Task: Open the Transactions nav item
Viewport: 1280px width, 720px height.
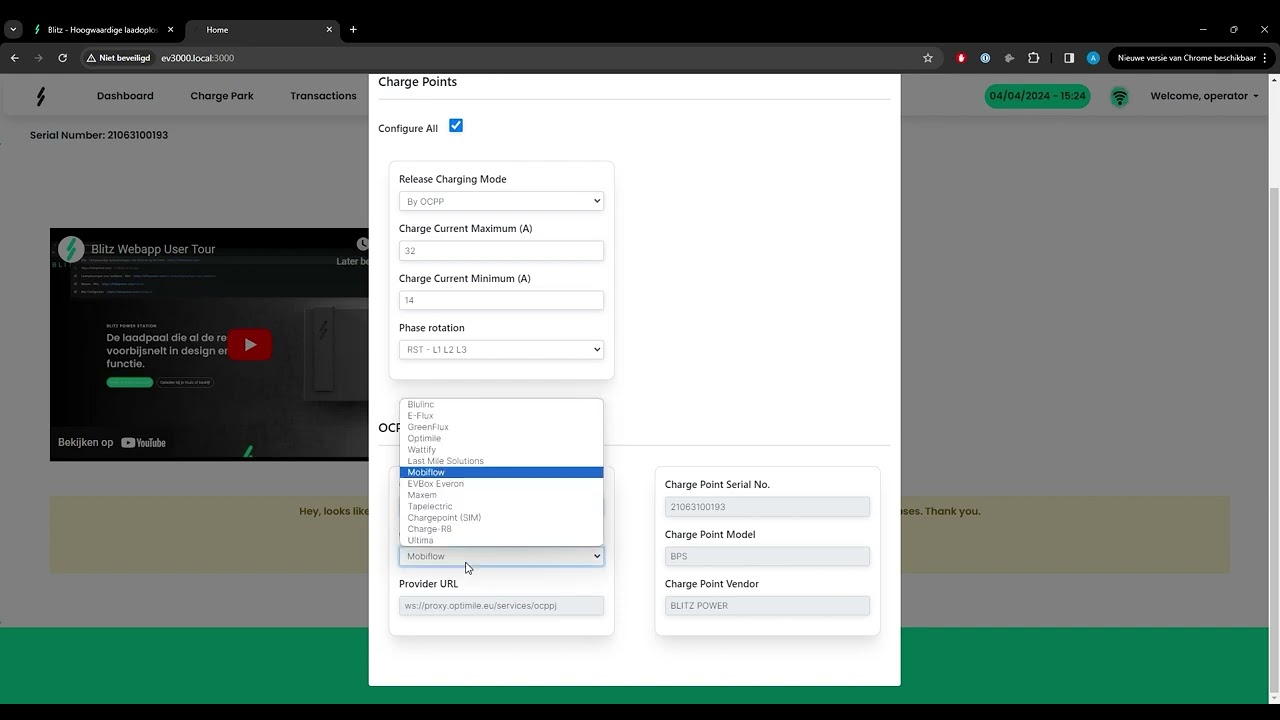Action: coord(323,96)
